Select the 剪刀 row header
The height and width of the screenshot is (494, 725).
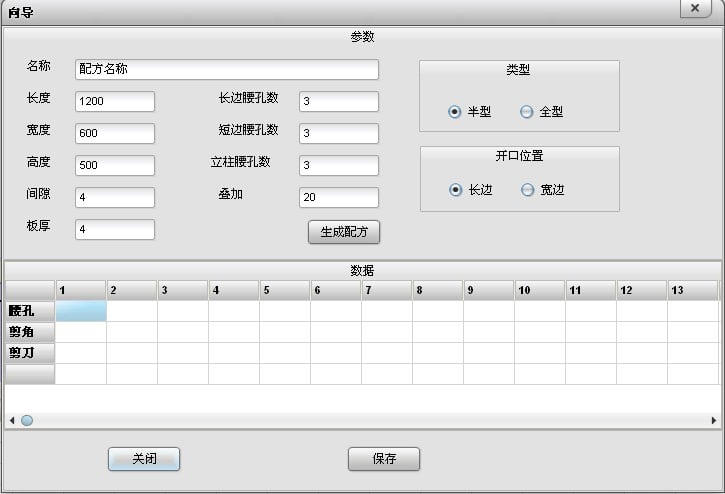[x=30, y=353]
